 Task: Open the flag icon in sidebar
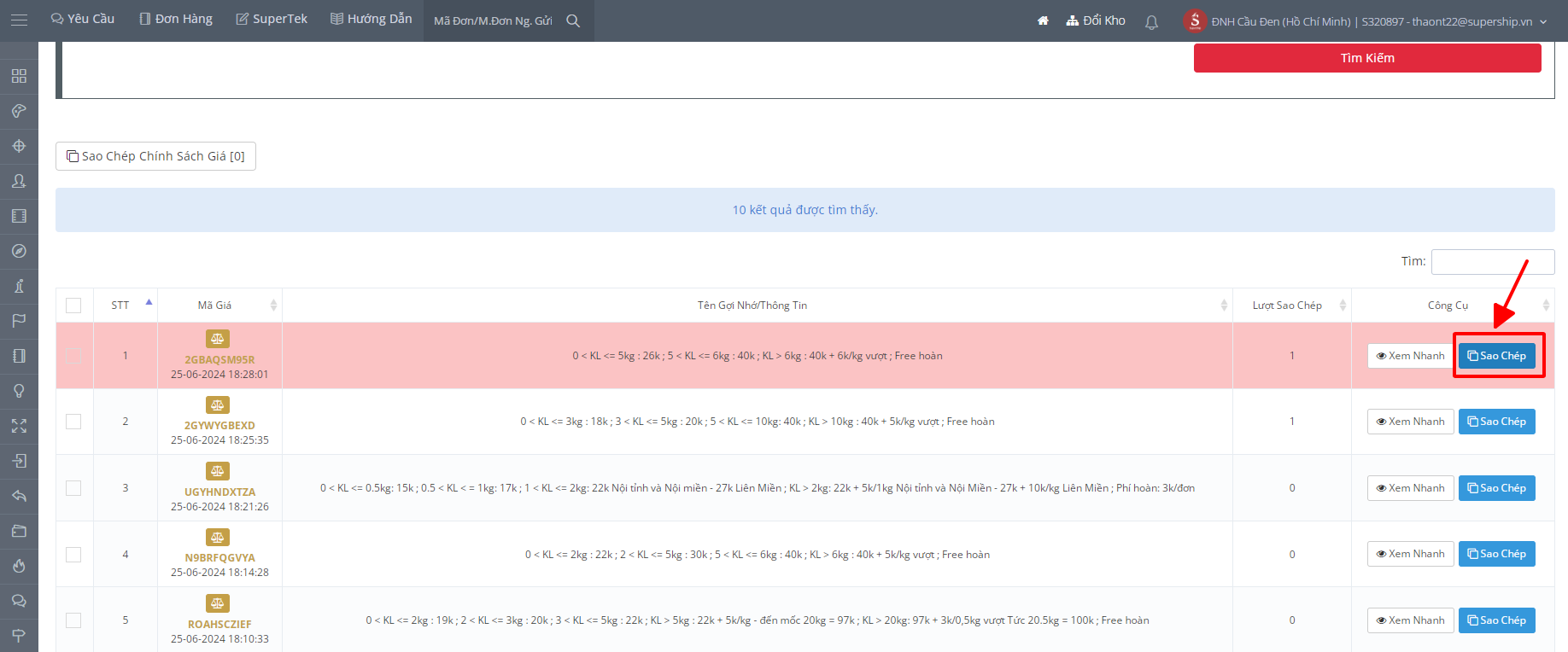pyautogui.click(x=19, y=321)
